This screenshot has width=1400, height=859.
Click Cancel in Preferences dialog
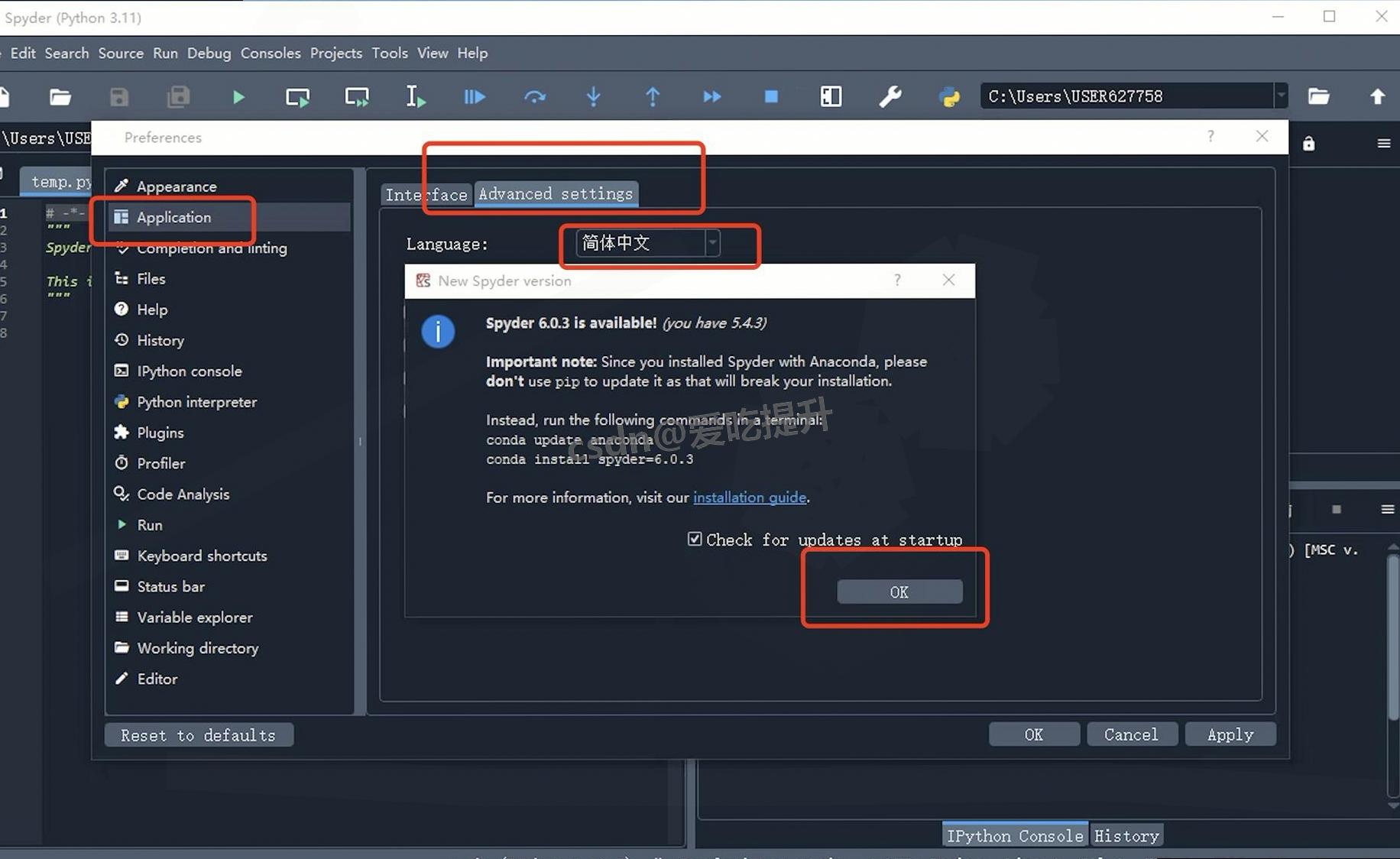(x=1131, y=734)
